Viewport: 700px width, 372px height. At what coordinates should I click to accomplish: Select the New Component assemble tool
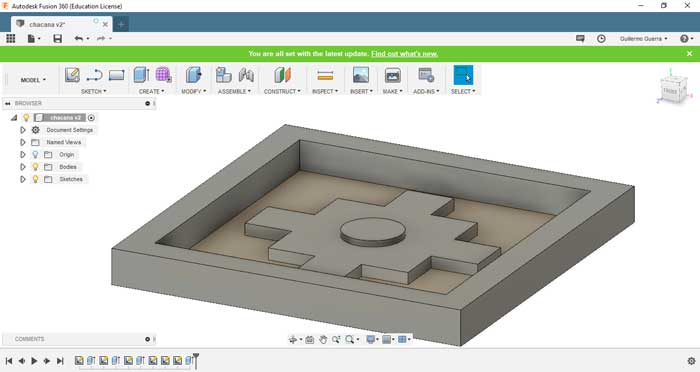224,75
